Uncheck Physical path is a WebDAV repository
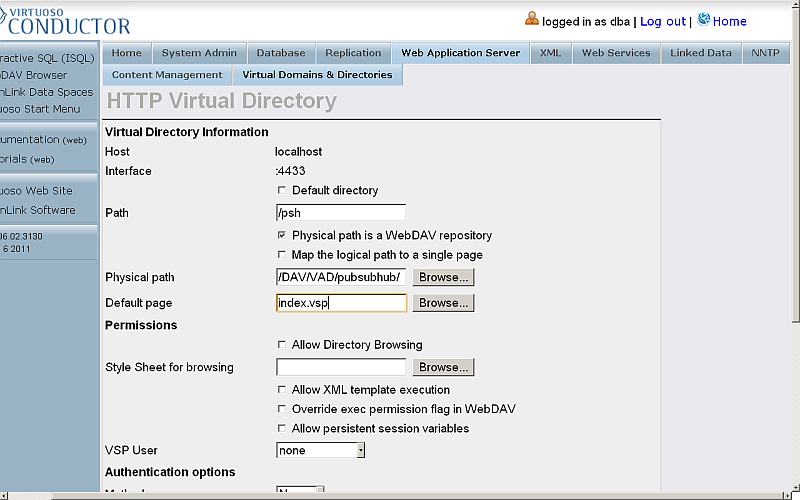Image resolution: width=800 pixels, height=500 pixels. coord(282,236)
